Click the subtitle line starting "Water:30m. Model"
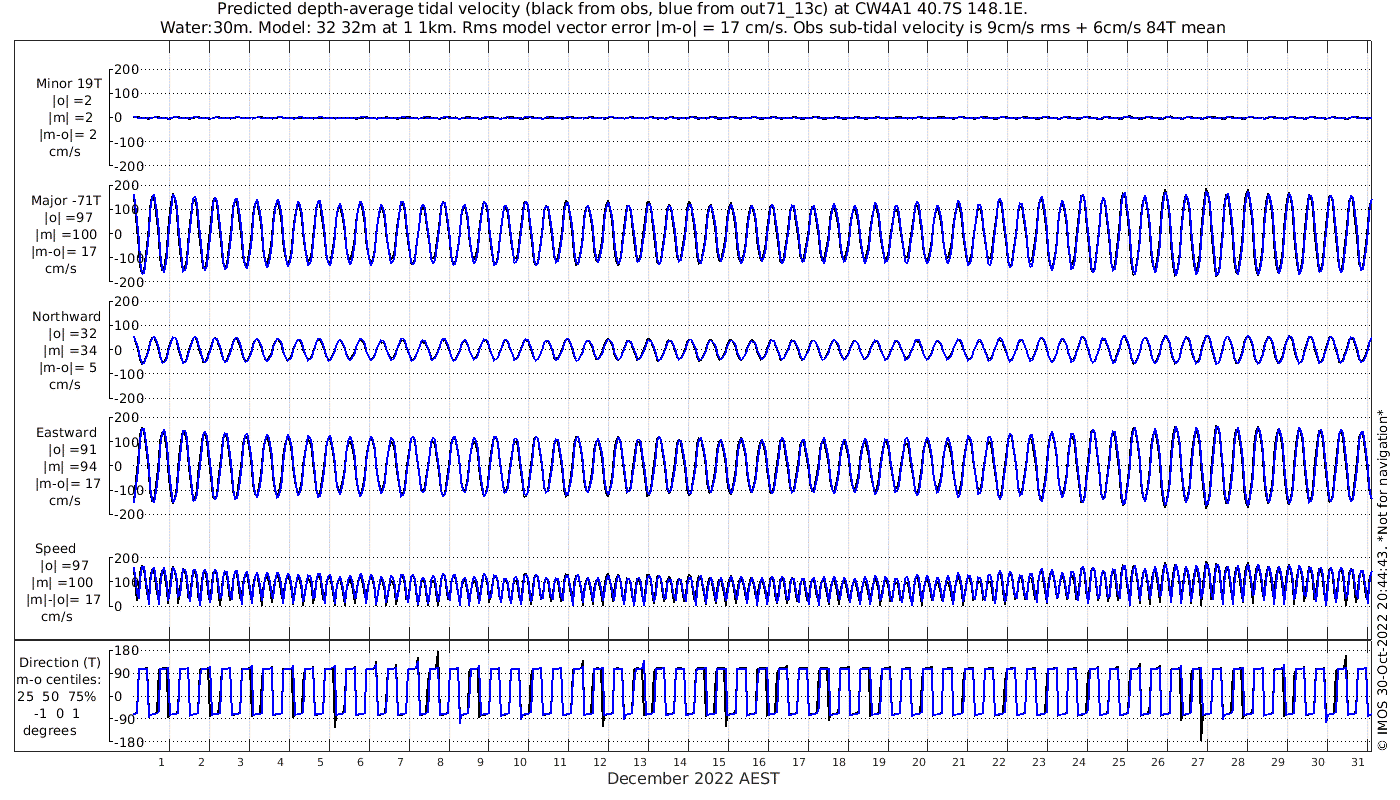This screenshot has height=800, width=1400. [x=693, y=27]
